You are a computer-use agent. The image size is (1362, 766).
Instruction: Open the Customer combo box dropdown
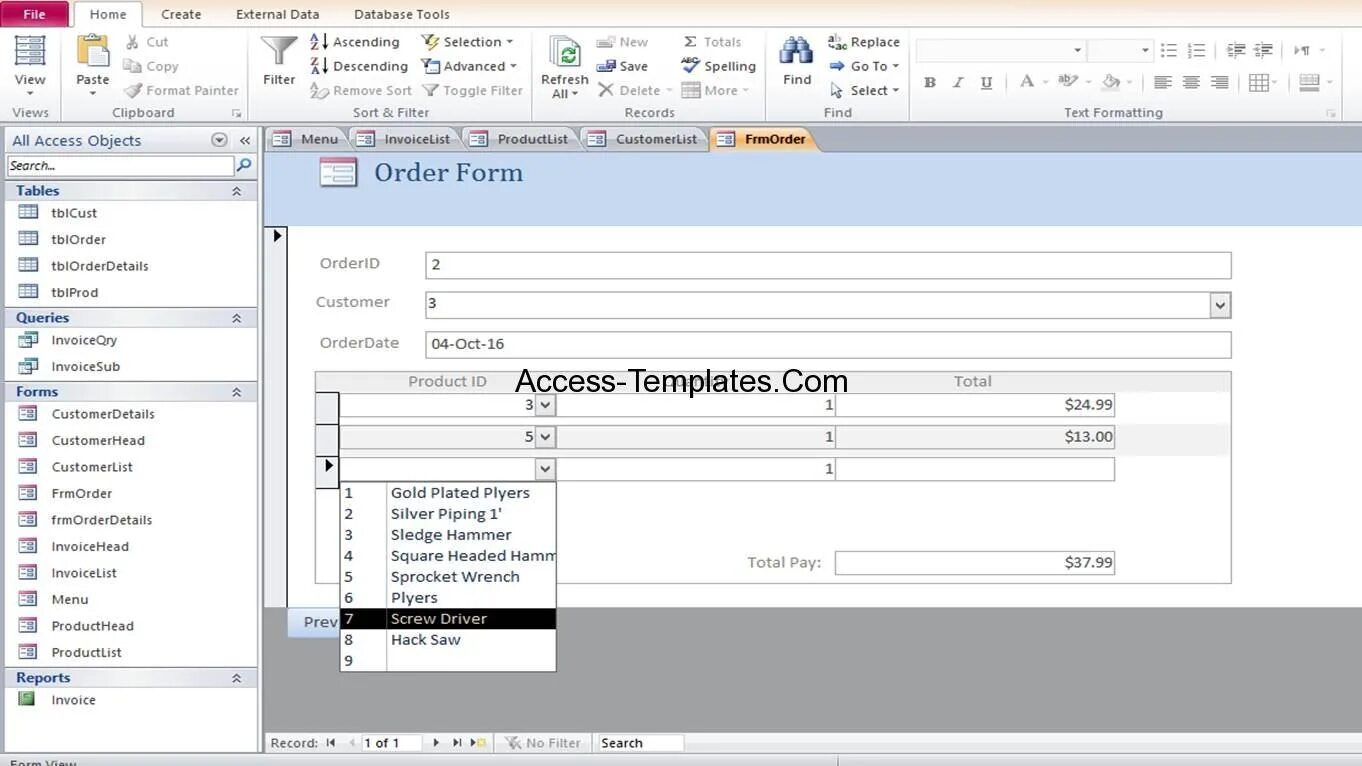tap(1219, 304)
